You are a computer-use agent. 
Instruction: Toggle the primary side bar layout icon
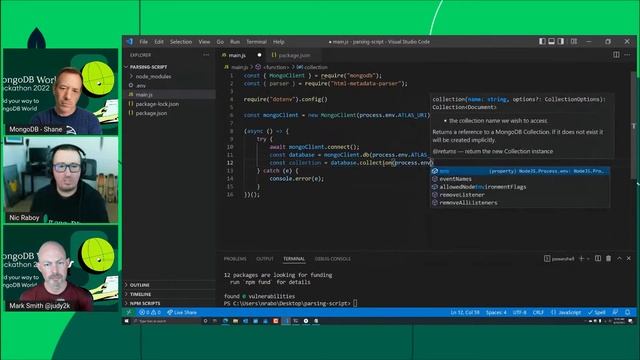coord(542,41)
